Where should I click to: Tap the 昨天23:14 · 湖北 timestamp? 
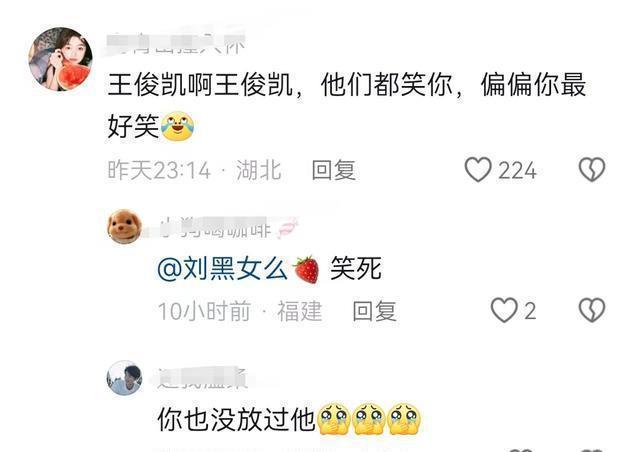[195, 170]
